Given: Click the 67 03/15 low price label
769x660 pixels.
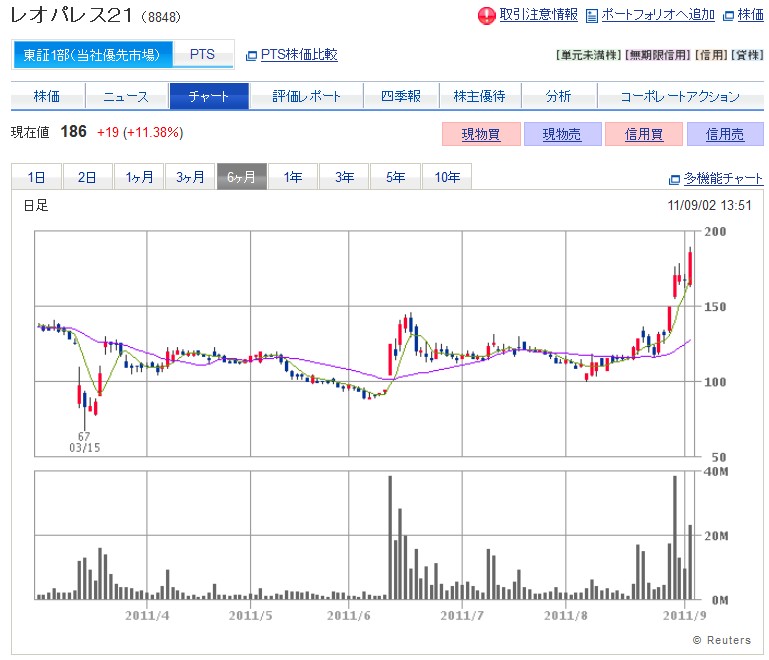Looking at the screenshot, I should 84,442.
